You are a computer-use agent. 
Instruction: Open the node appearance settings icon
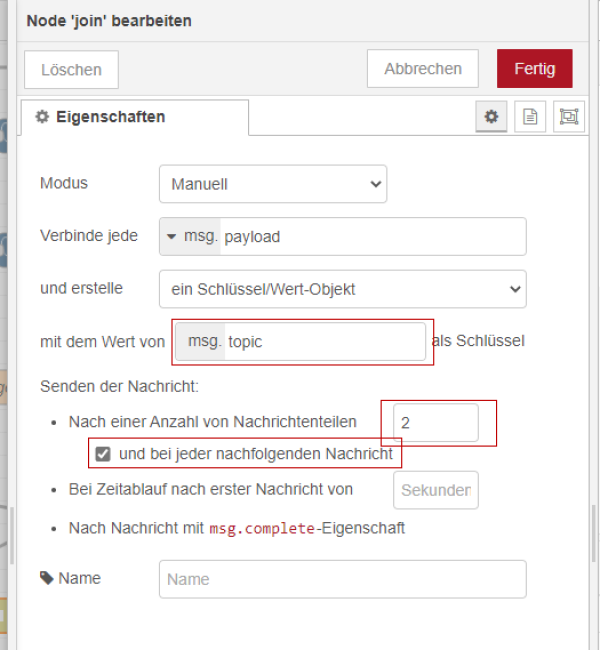pos(569,117)
